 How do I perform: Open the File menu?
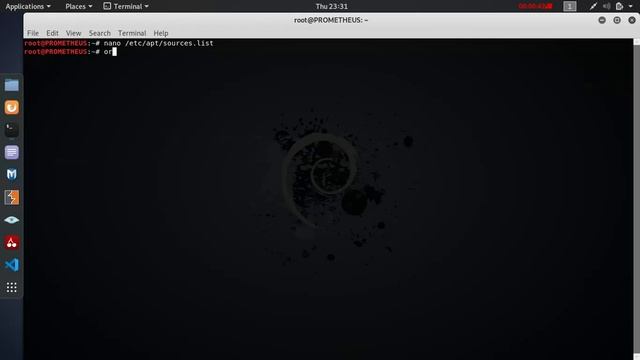click(33, 33)
